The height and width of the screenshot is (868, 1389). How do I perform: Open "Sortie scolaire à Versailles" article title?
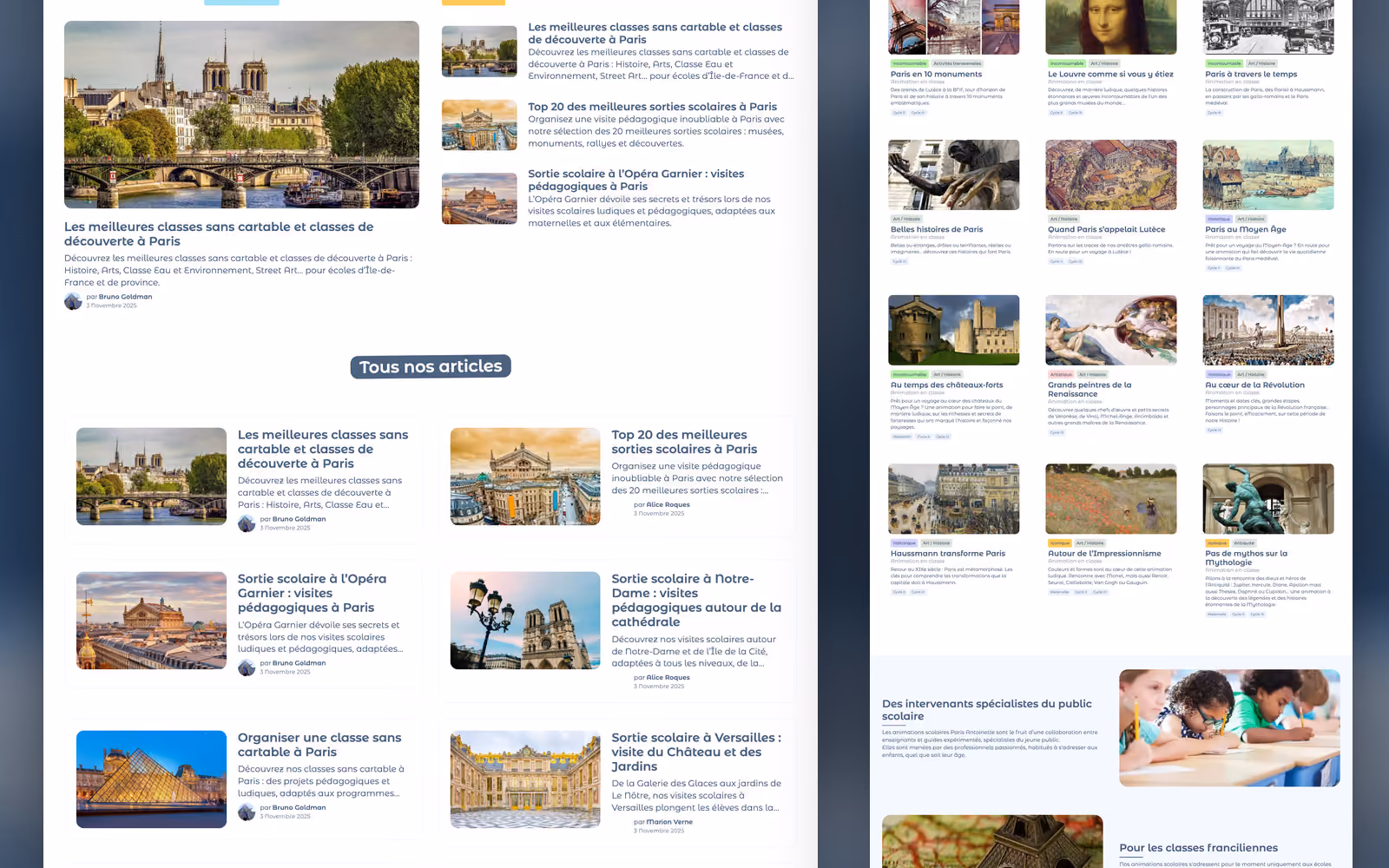[696, 752]
